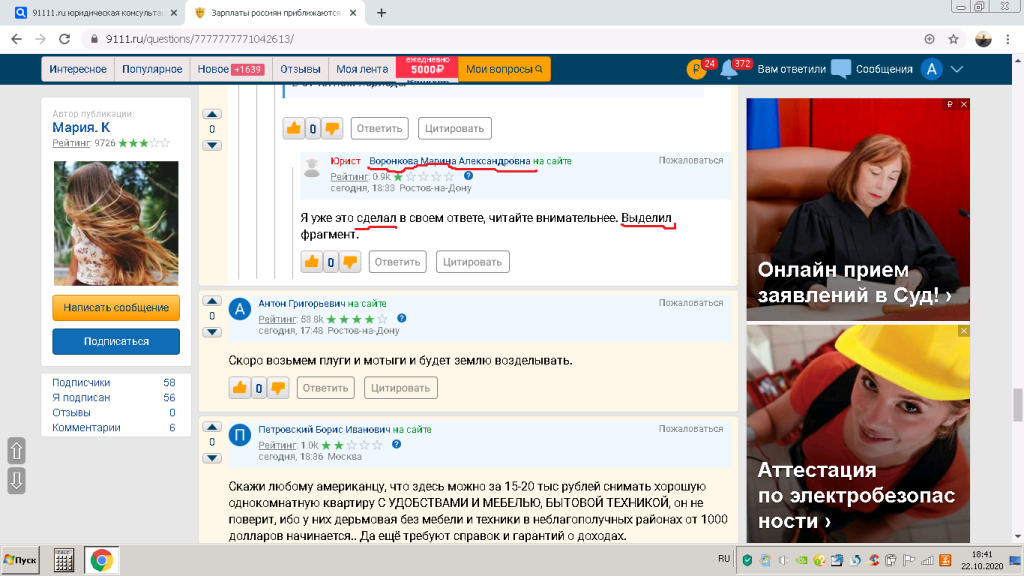Click rating help icon beside Петровский's stars
The image size is (1024, 576).
click(x=396, y=444)
